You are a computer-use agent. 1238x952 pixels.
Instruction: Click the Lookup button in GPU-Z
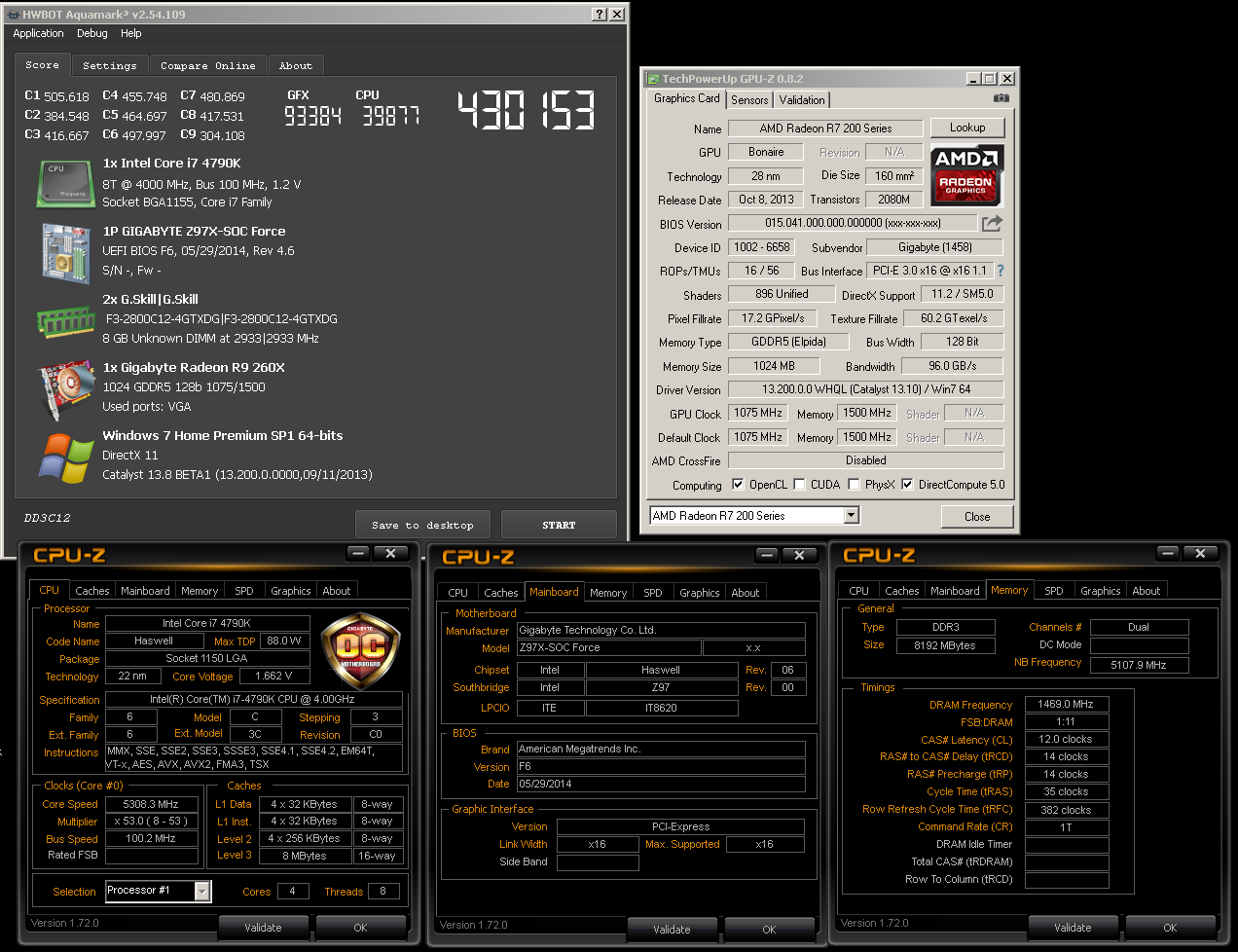click(x=967, y=128)
